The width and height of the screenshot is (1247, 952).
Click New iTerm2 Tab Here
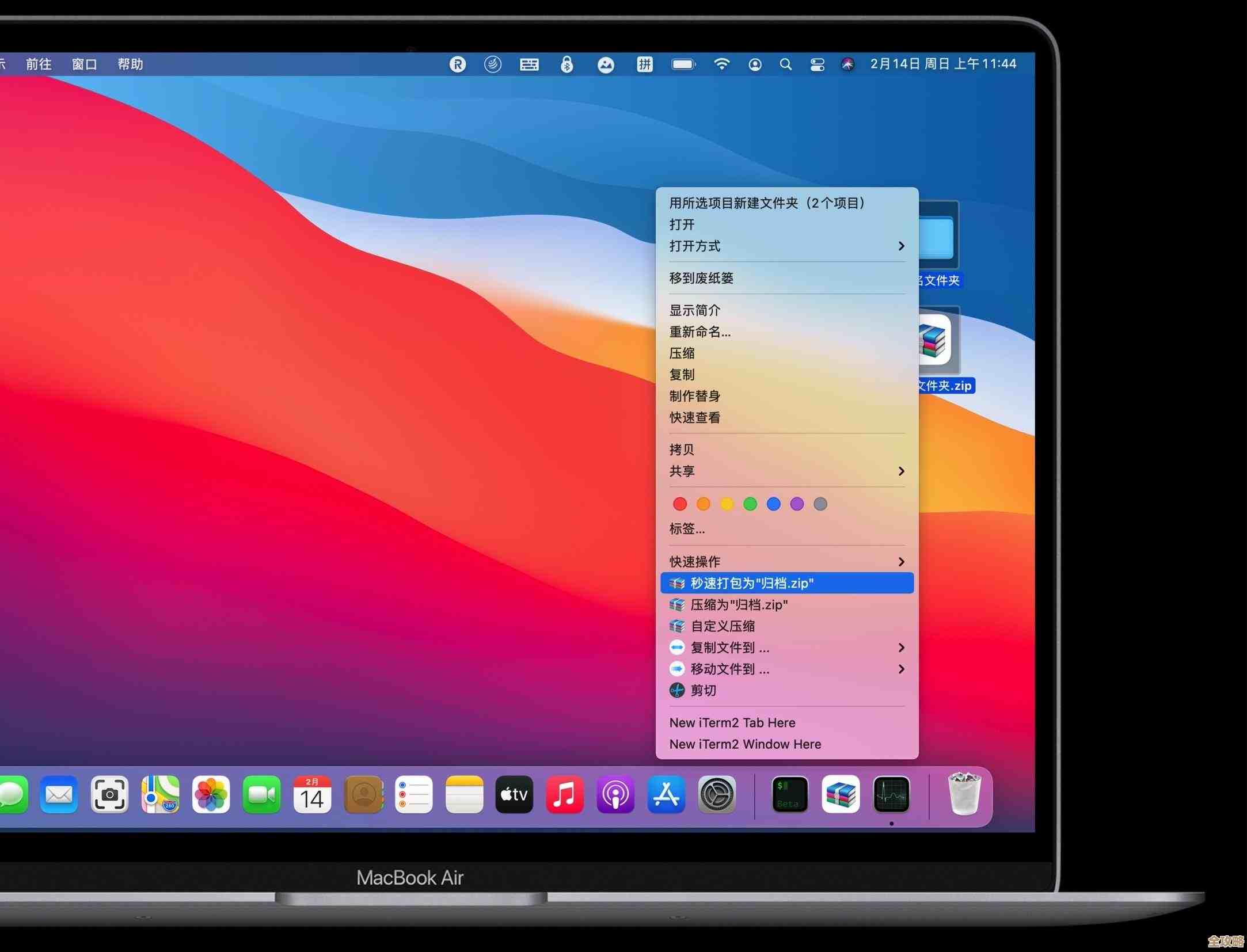[732, 723]
